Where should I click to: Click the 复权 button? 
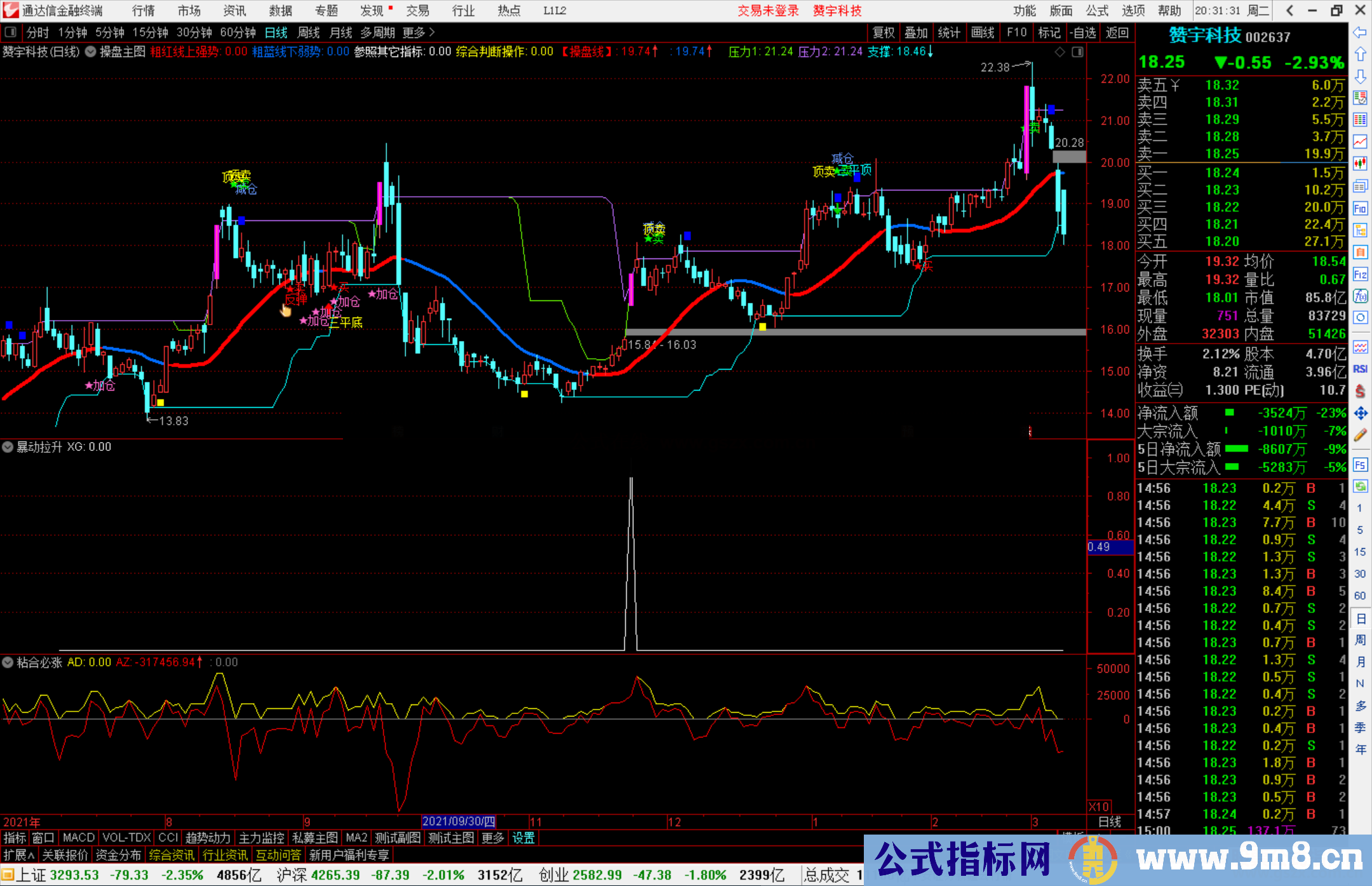tap(884, 32)
